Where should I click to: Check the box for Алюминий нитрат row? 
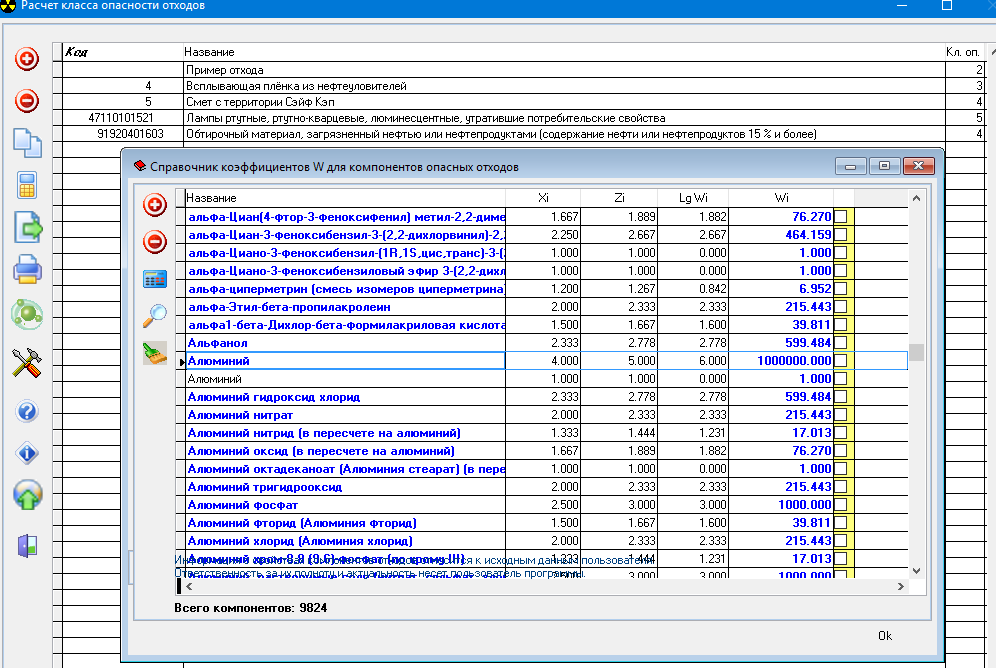coord(840,415)
